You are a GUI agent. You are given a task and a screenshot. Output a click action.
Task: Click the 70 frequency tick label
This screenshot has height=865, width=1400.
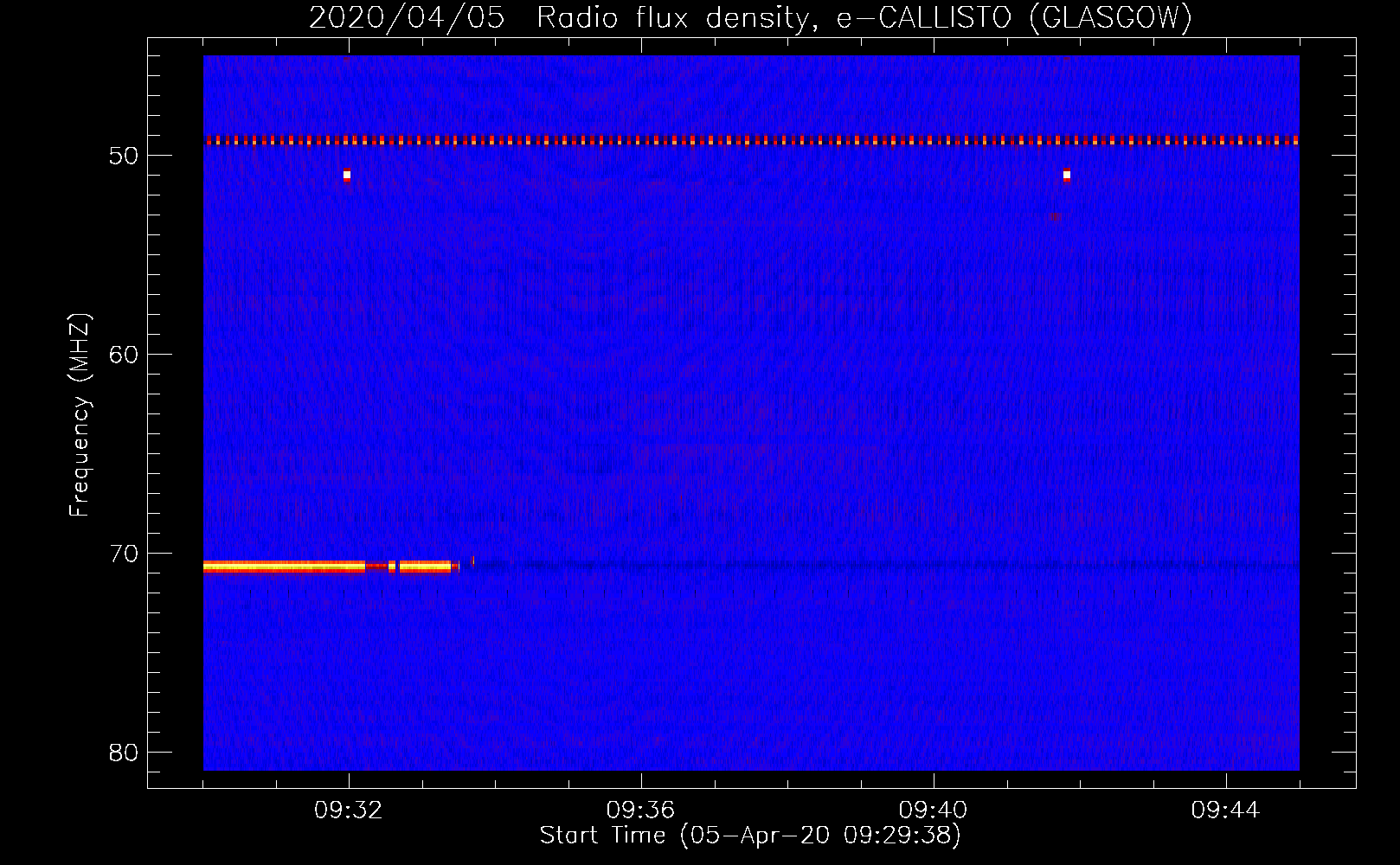pyautogui.click(x=123, y=554)
